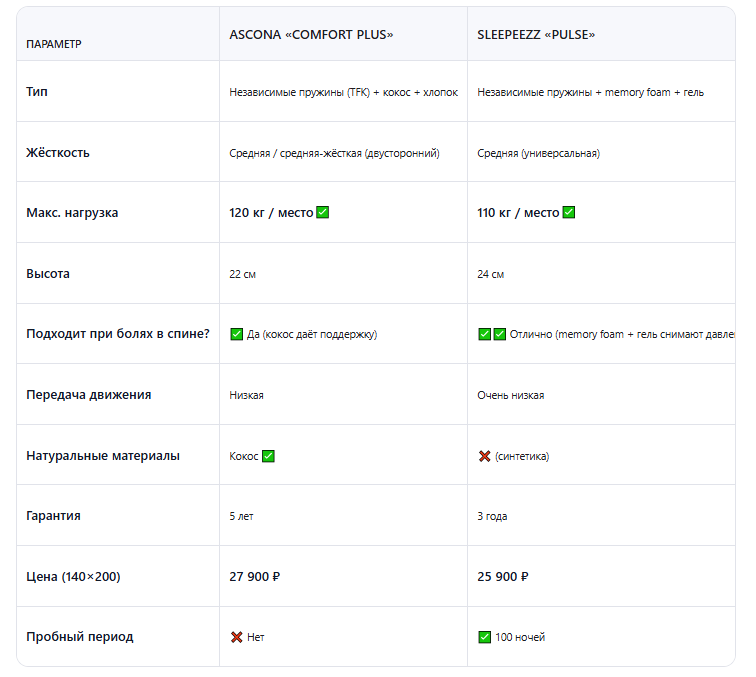The width and height of the screenshot is (756, 677).
Task: Select the Гарантия row label
Action: click(54, 515)
